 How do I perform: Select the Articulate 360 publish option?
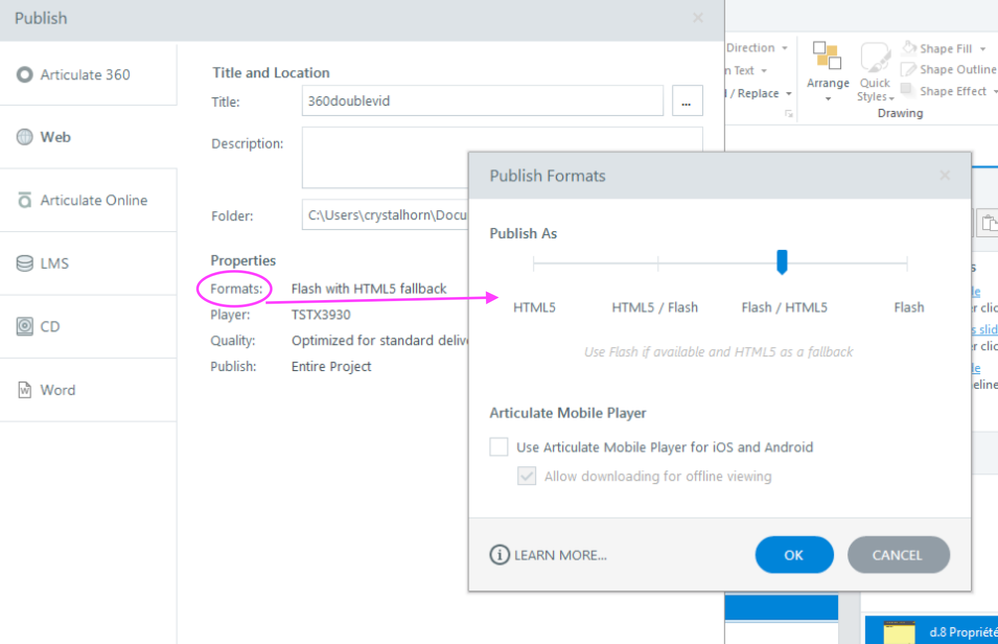click(x=86, y=75)
